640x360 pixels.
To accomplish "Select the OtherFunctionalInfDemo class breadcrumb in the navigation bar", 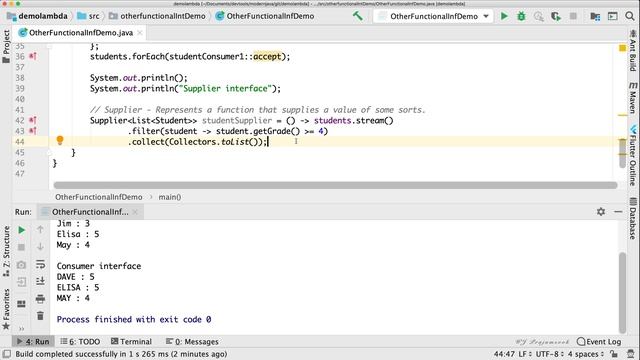I will (265, 16).
